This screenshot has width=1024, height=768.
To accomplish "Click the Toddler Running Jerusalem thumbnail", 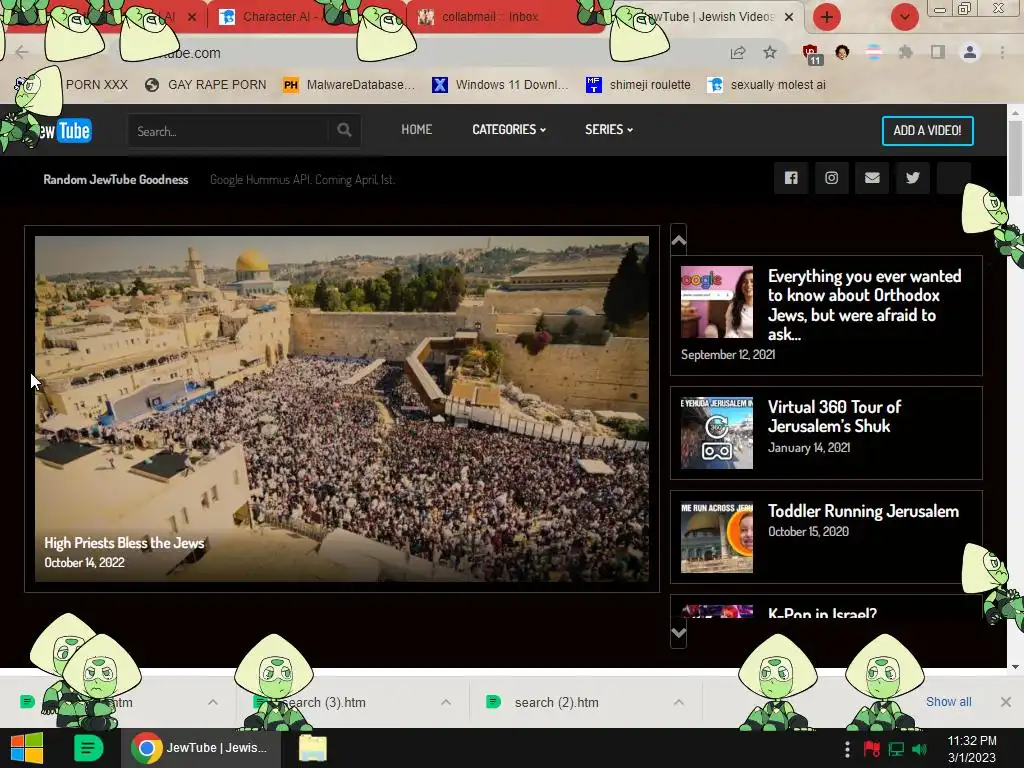I will (716, 537).
